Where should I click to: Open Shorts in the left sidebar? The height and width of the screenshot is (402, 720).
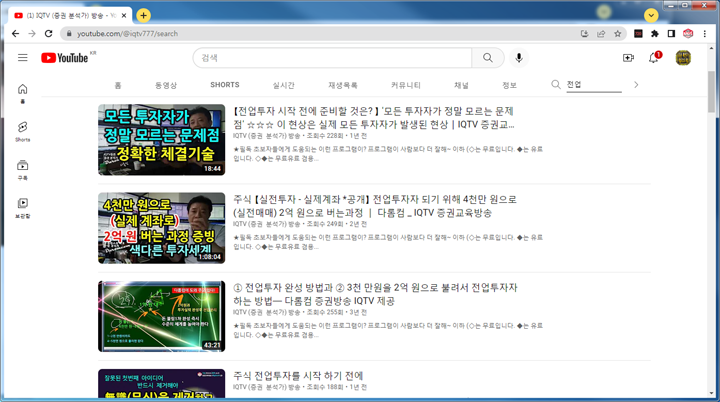point(22,131)
